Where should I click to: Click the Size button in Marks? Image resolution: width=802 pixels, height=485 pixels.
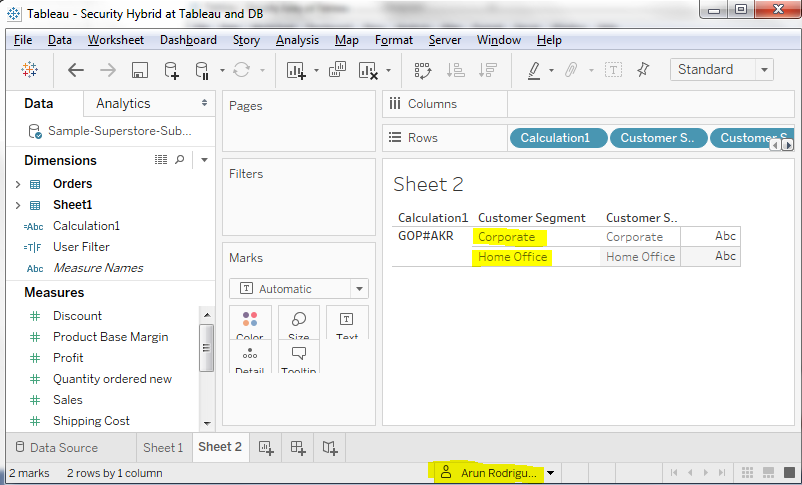point(299,323)
